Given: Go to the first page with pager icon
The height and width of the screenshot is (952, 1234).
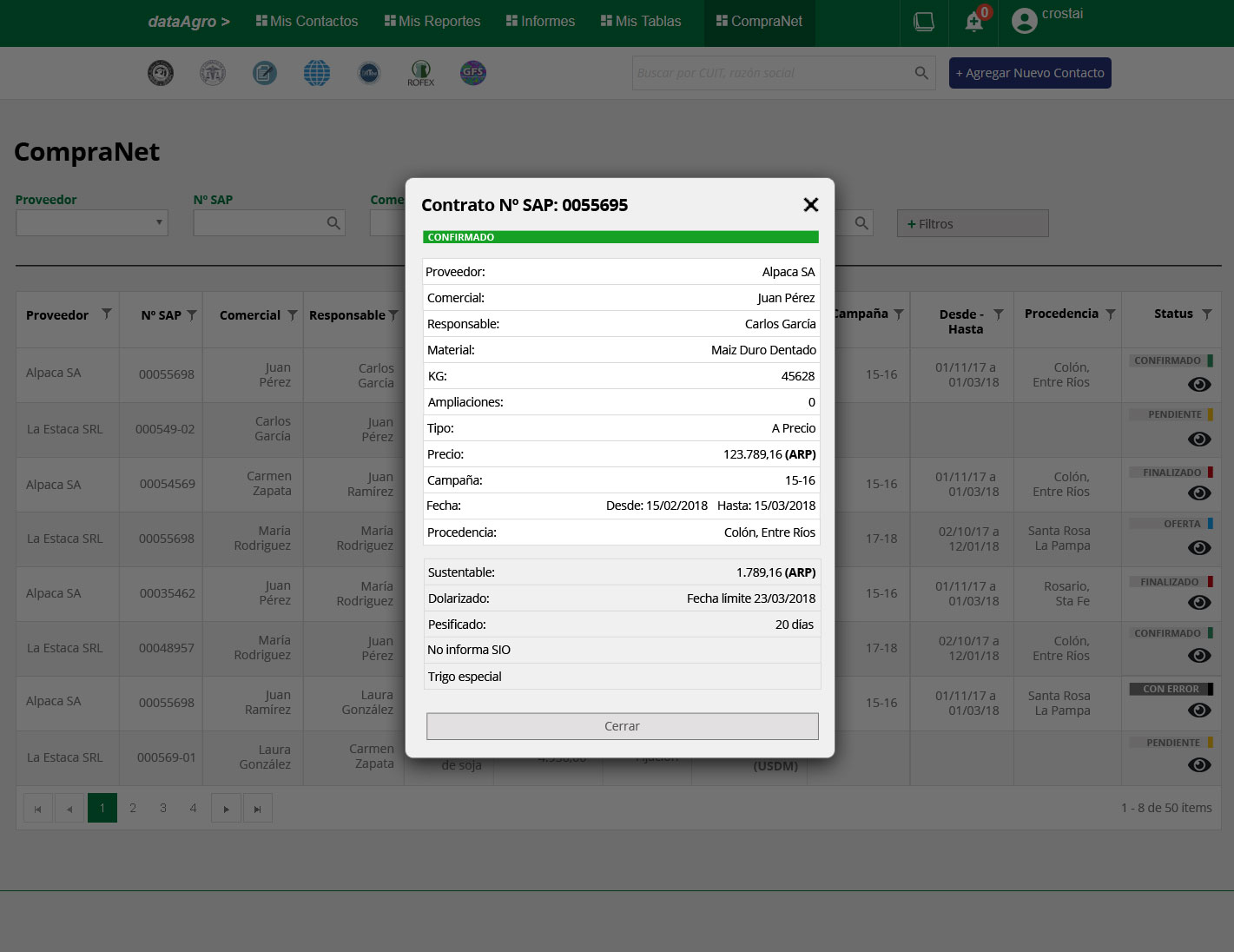Looking at the screenshot, I should point(38,808).
